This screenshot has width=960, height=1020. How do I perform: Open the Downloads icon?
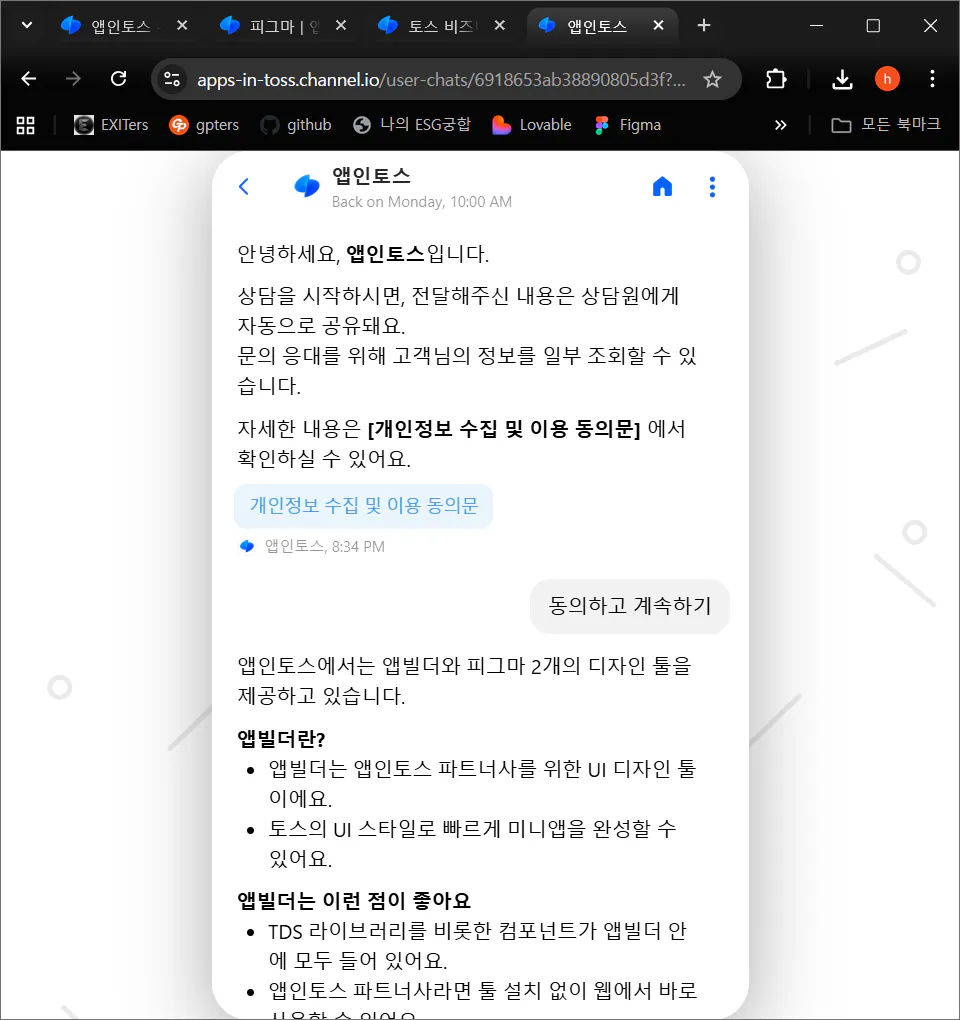(x=842, y=79)
